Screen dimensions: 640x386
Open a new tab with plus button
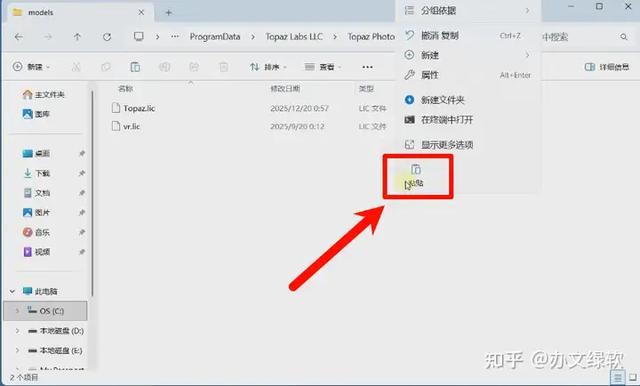(x=169, y=13)
